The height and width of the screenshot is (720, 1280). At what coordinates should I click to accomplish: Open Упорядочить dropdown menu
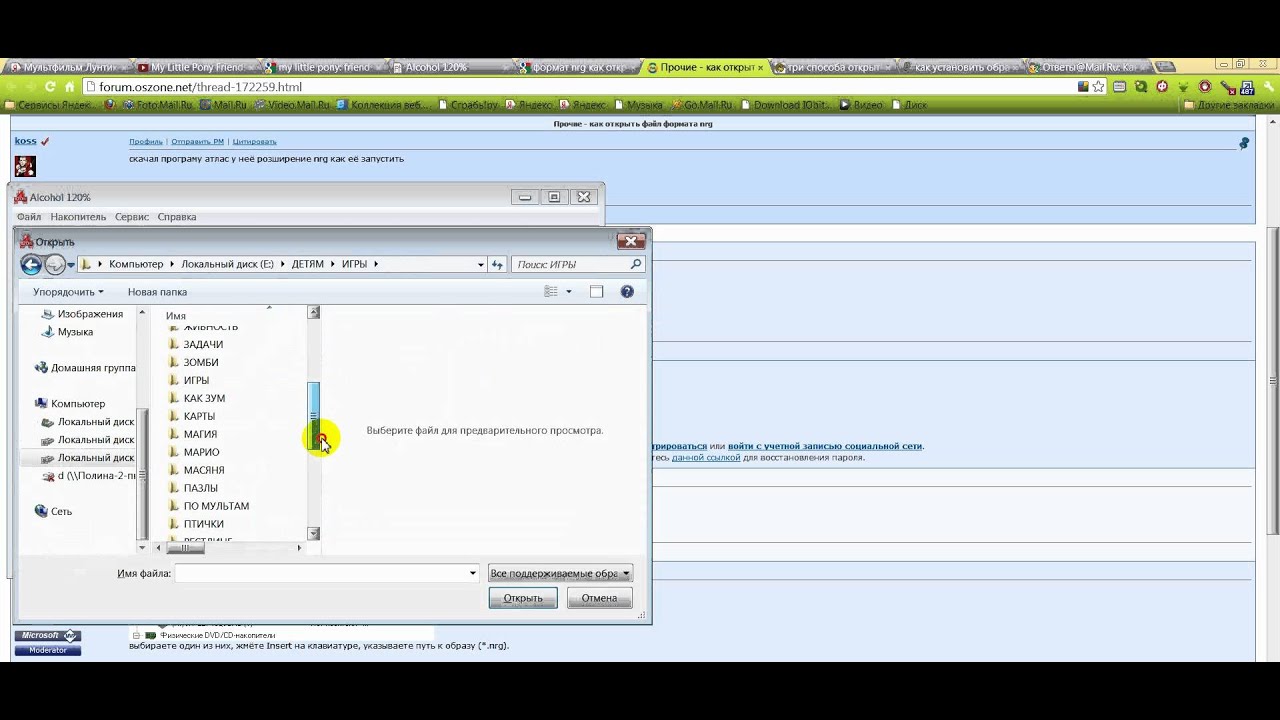point(68,292)
